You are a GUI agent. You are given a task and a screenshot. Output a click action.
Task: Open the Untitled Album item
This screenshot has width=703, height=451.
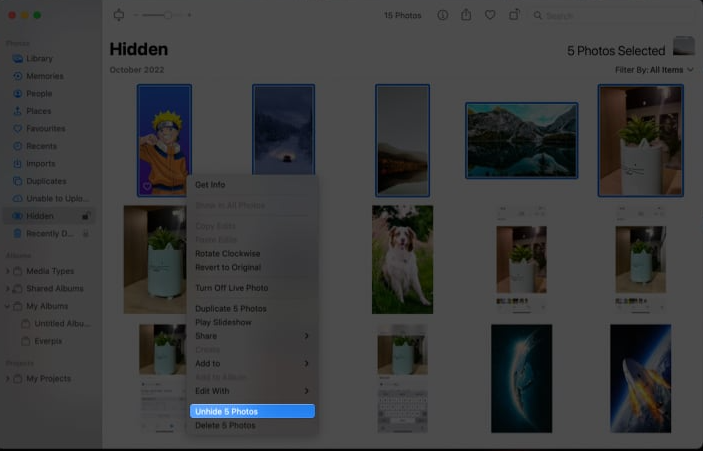point(56,324)
